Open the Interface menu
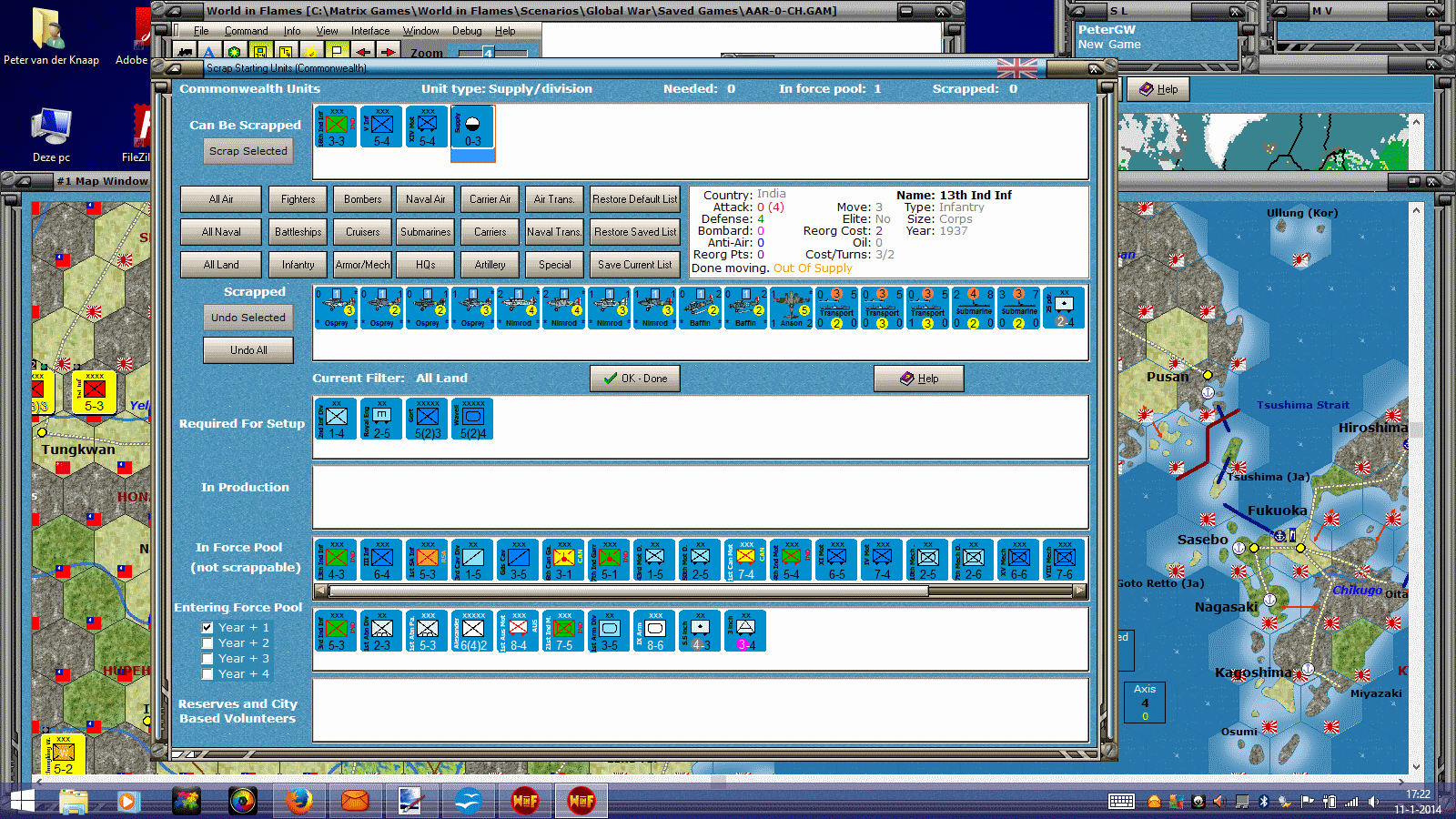Image resolution: width=1456 pixels, height=819 pixels. tap(370, 31)
